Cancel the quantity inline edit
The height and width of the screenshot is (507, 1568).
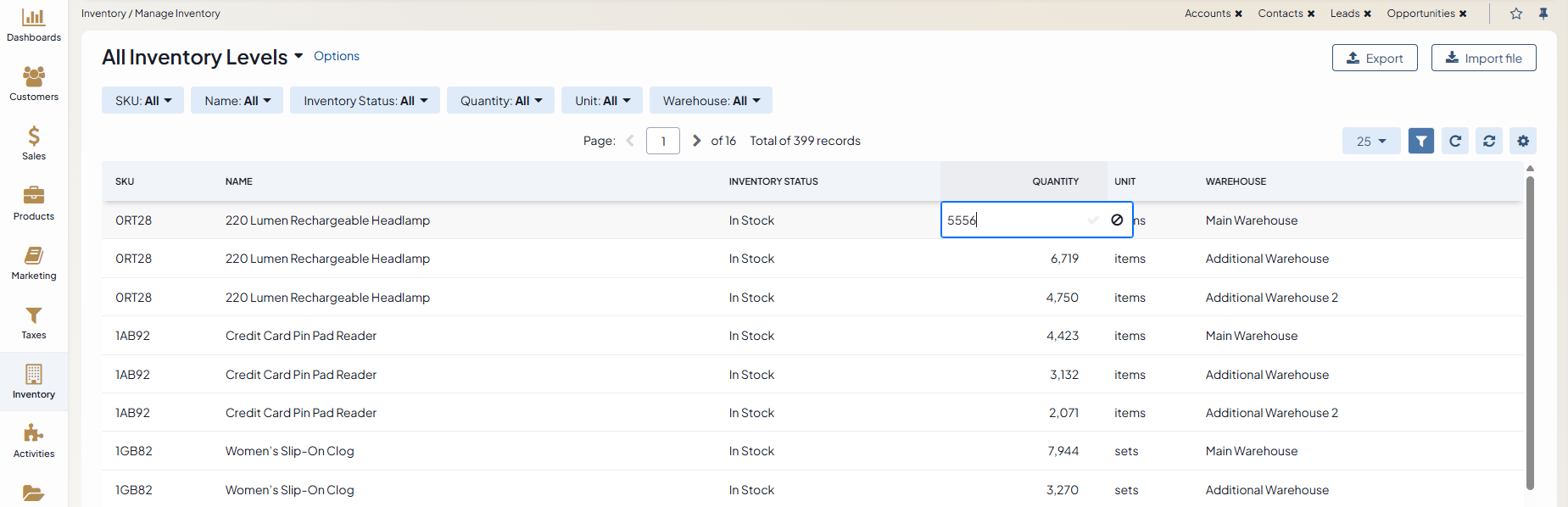(1117, 220)
